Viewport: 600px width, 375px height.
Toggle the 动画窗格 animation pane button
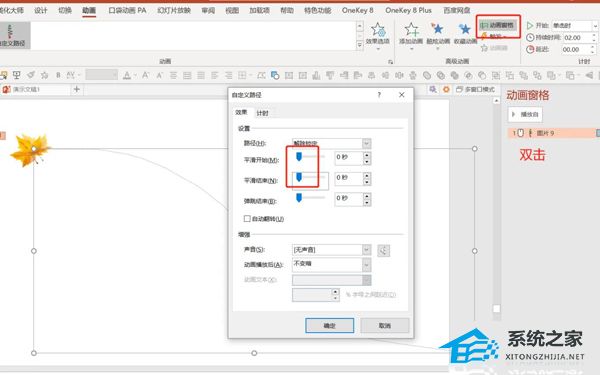coord(498,25)
